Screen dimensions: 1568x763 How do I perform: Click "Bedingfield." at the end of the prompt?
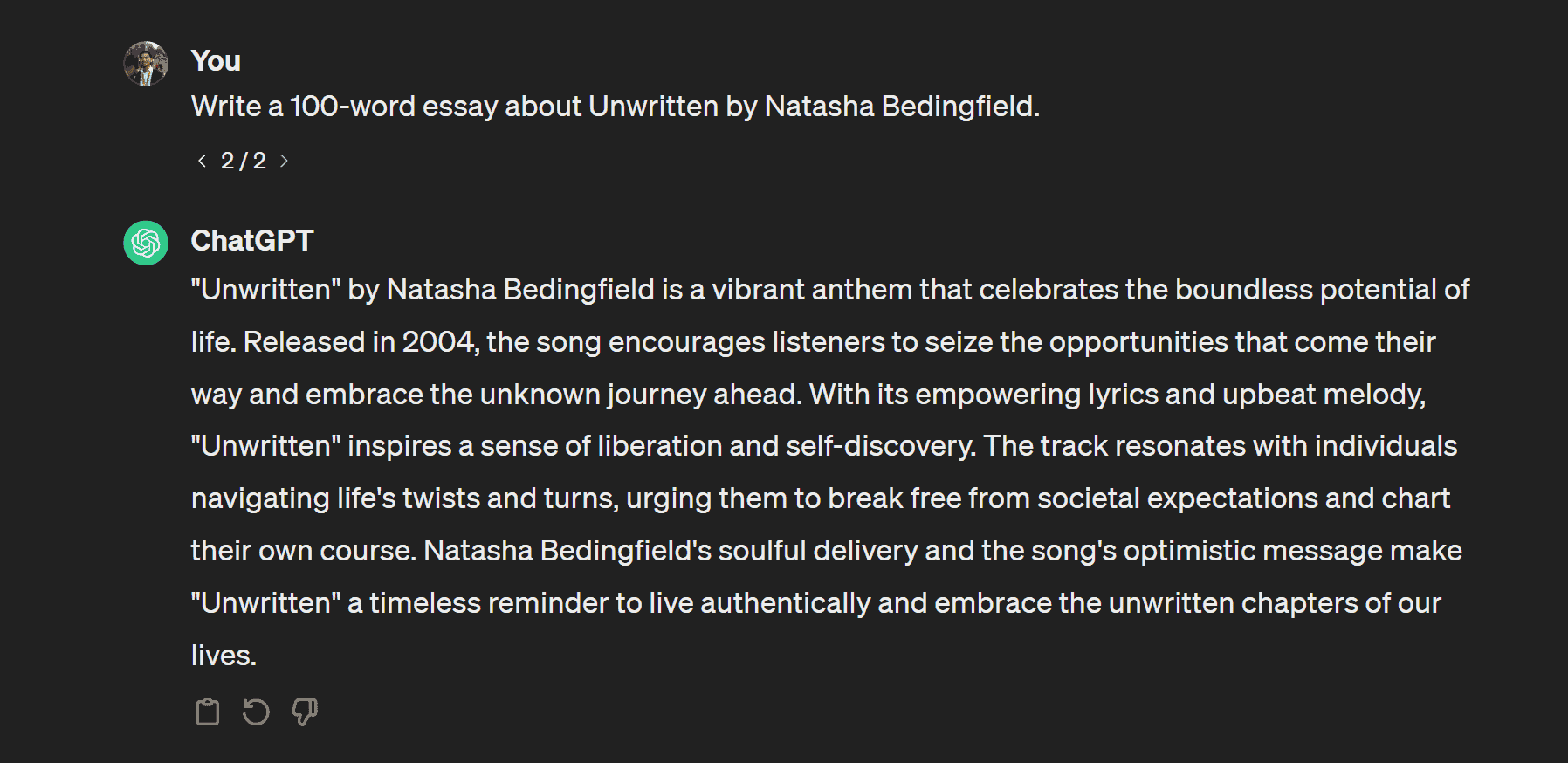click(960, 107)
